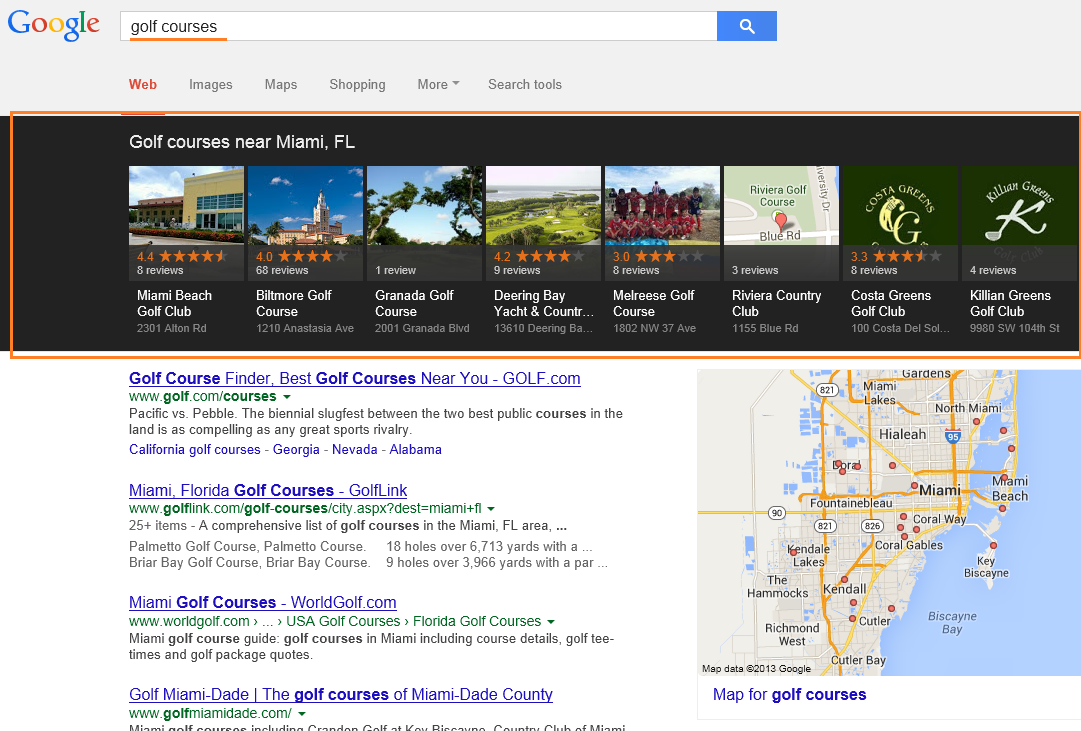Open Biltmore Golf Course photo thumbnail
The image size is (1081, 731).
tap(305, 206)
